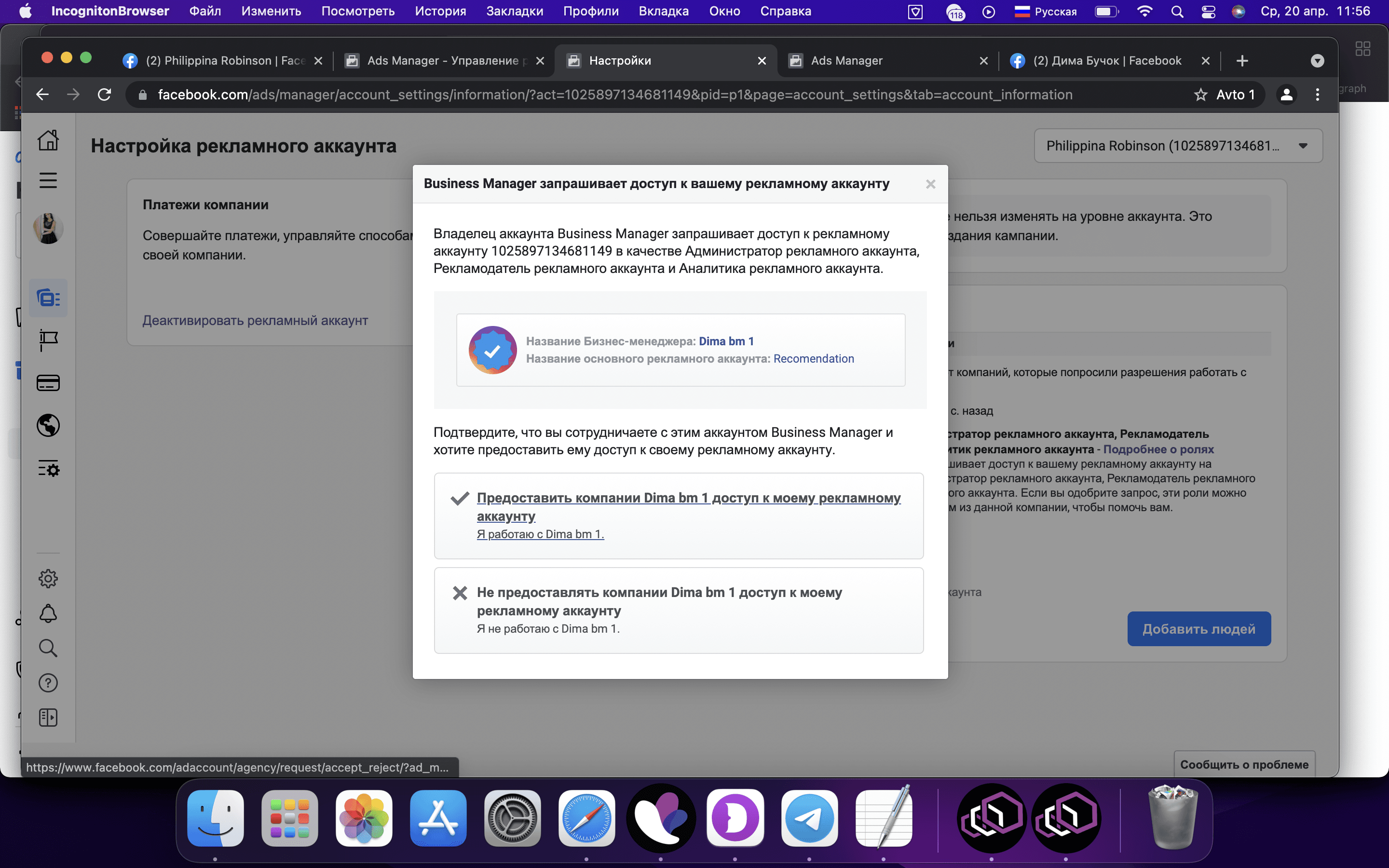
Task: Open the Профили menu
Action: pos(591,11)
